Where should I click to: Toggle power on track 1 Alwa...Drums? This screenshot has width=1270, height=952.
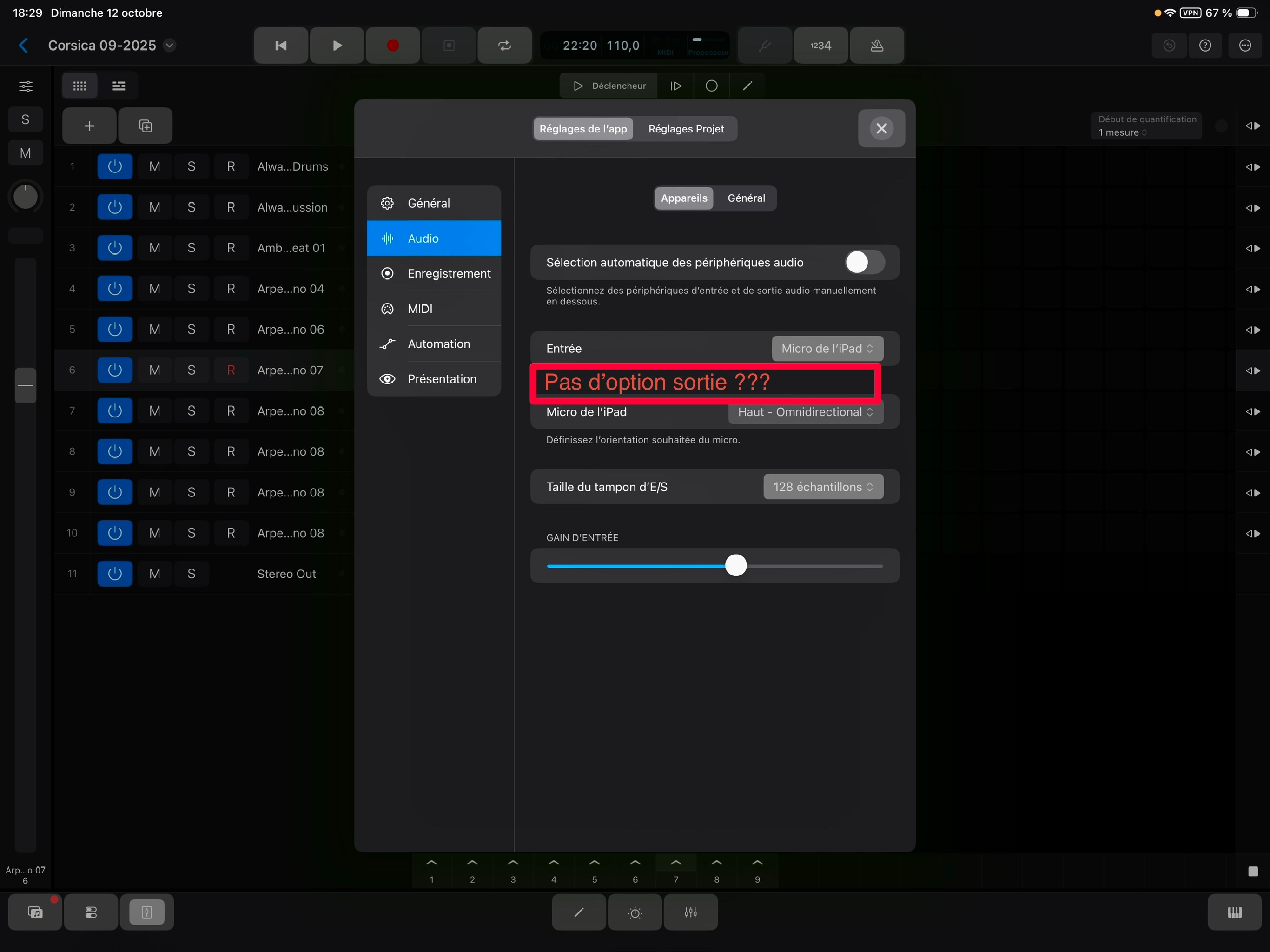point(115,166)
